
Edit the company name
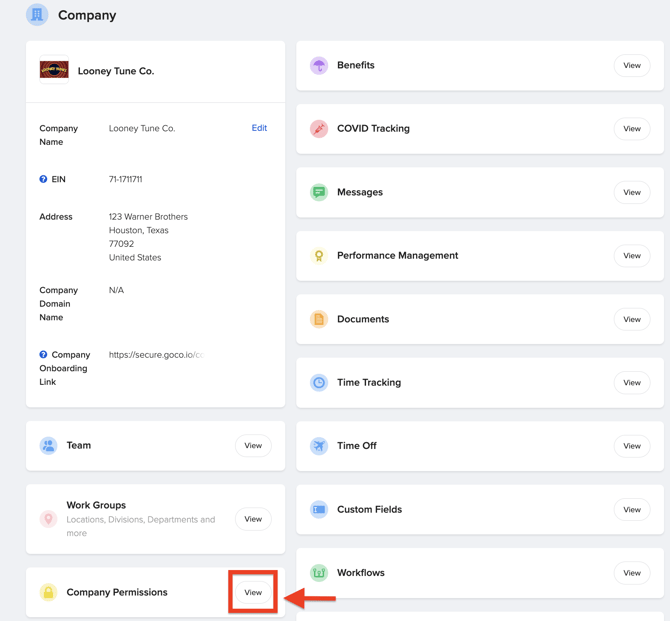259,128
